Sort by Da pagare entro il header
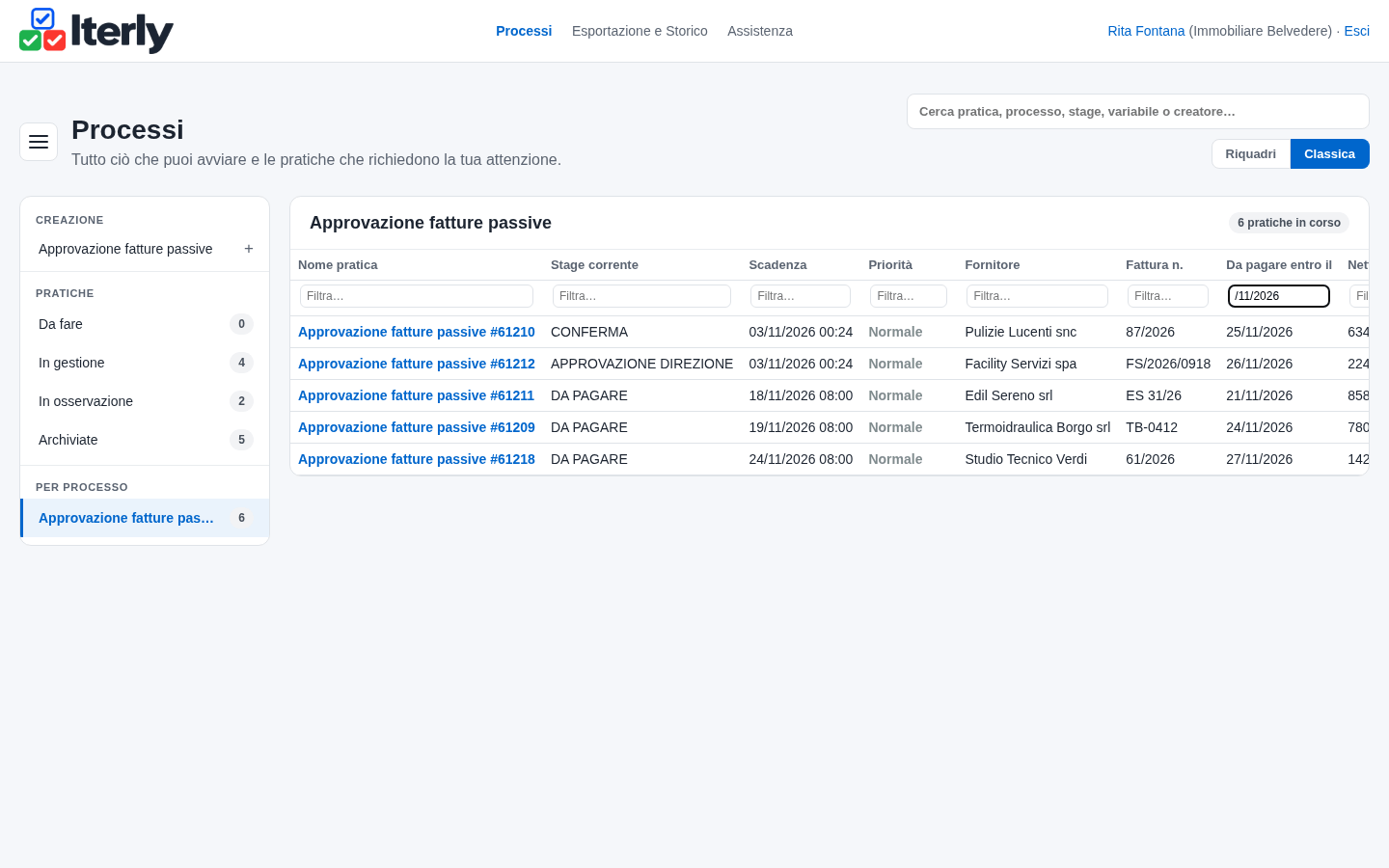The height and width of the screenshot is (868, 1389). (1279, 265)
